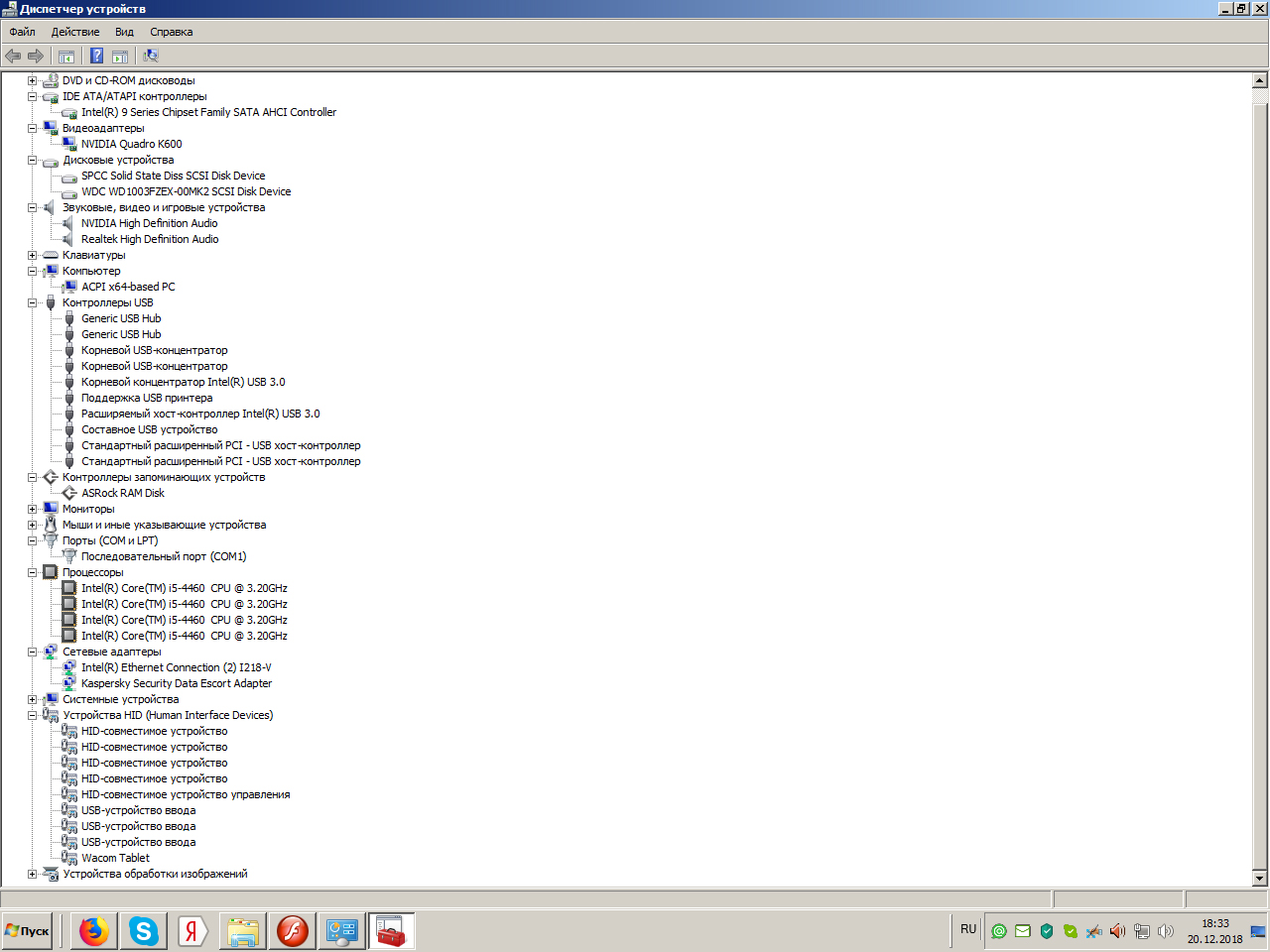Click the scan for hardware changes icon
This screenshot has height=952, width=1270.
pyautogui.click(x=151, y=56)
